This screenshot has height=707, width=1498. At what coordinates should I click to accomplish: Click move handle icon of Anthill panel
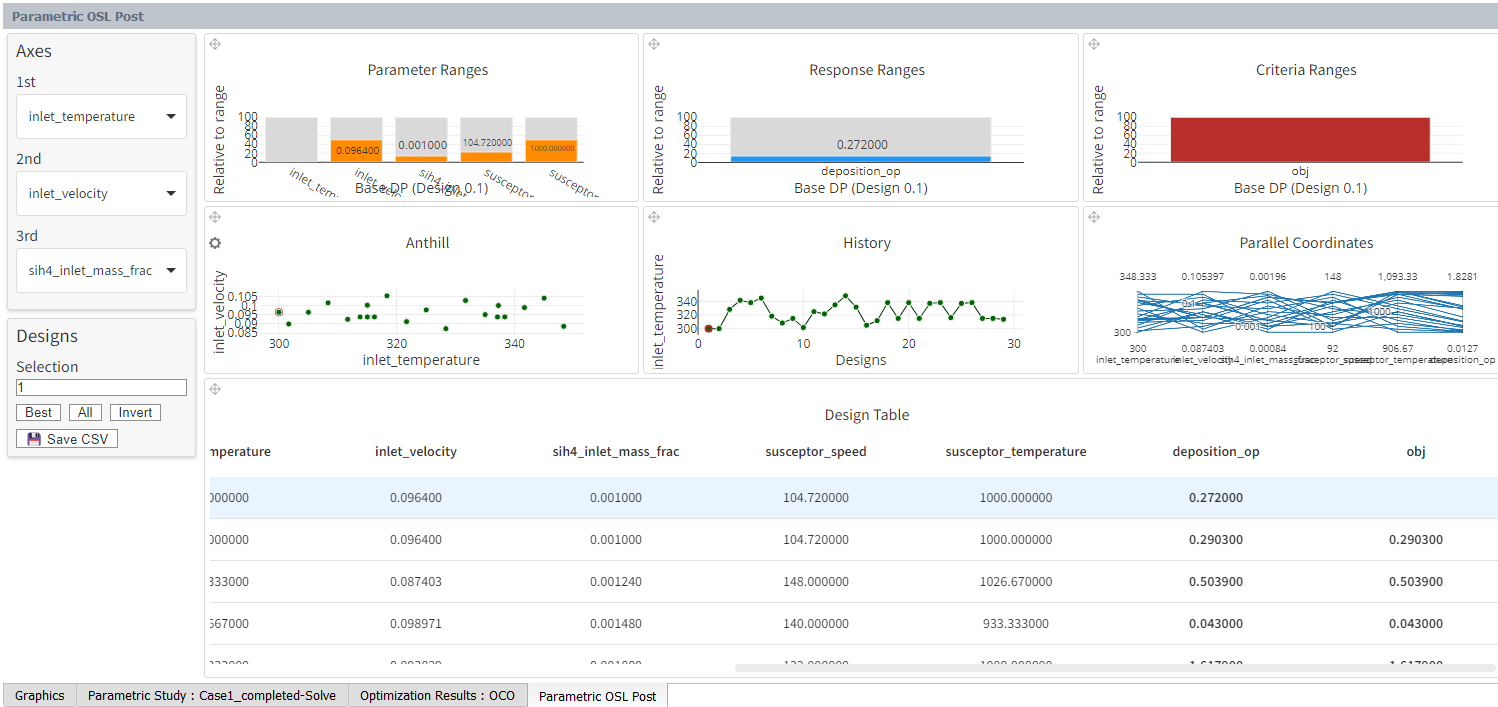click(x=215, y=217)
